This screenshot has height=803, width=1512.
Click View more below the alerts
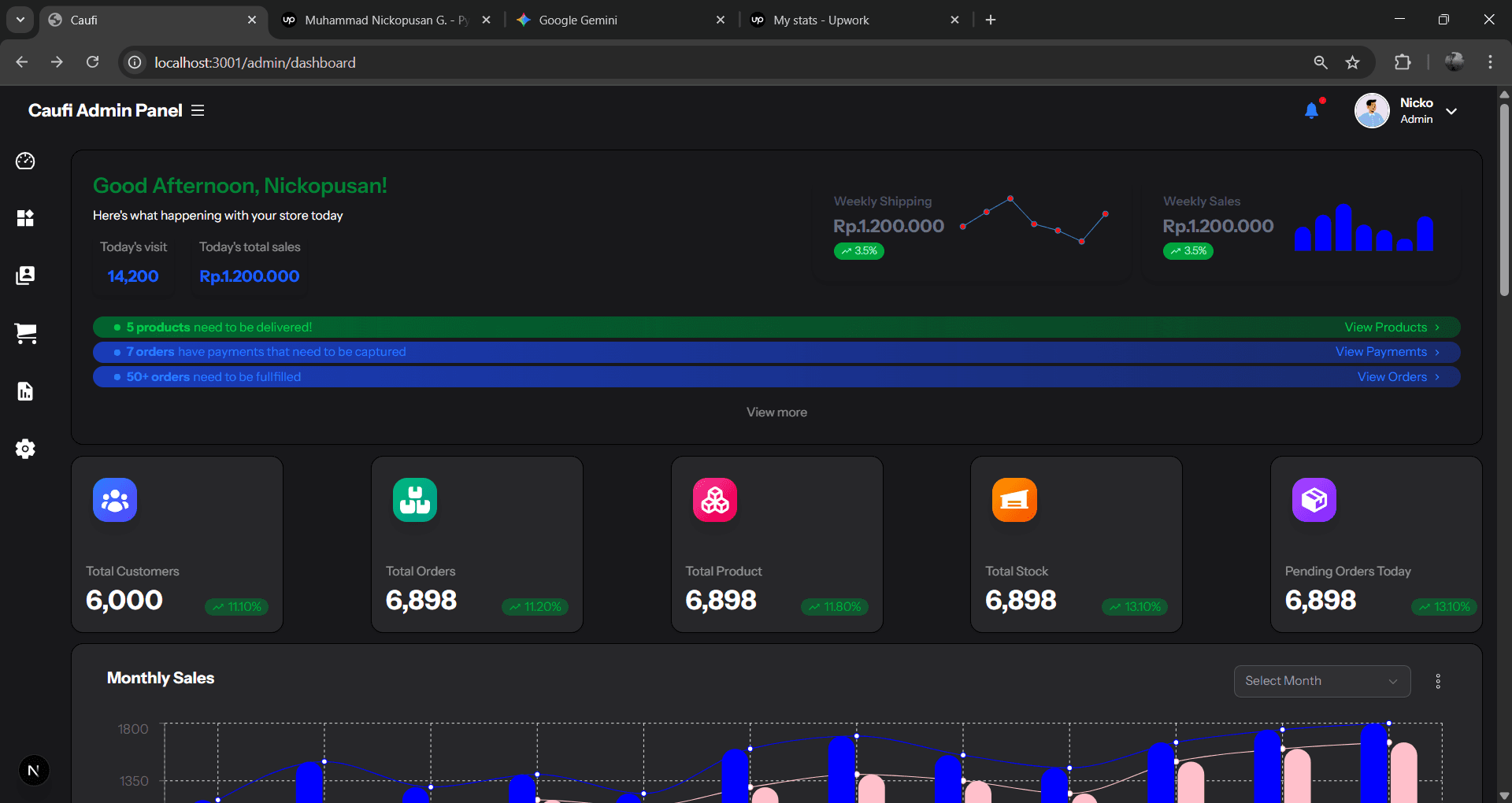point(776,413)
